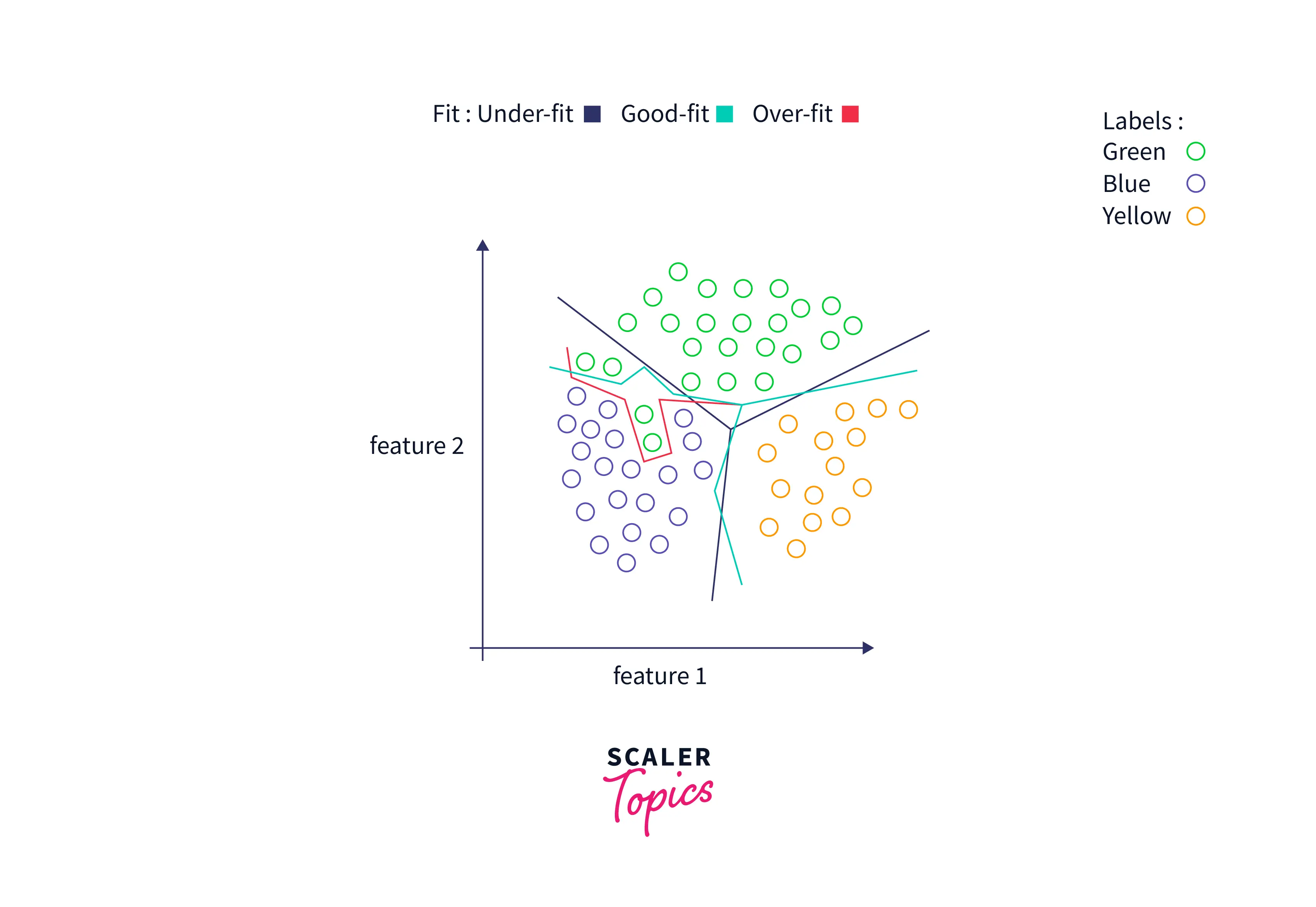Click the teal Good-fit legend square
Viewport: 1316px width, 907px height.
[x=724, y=114]
